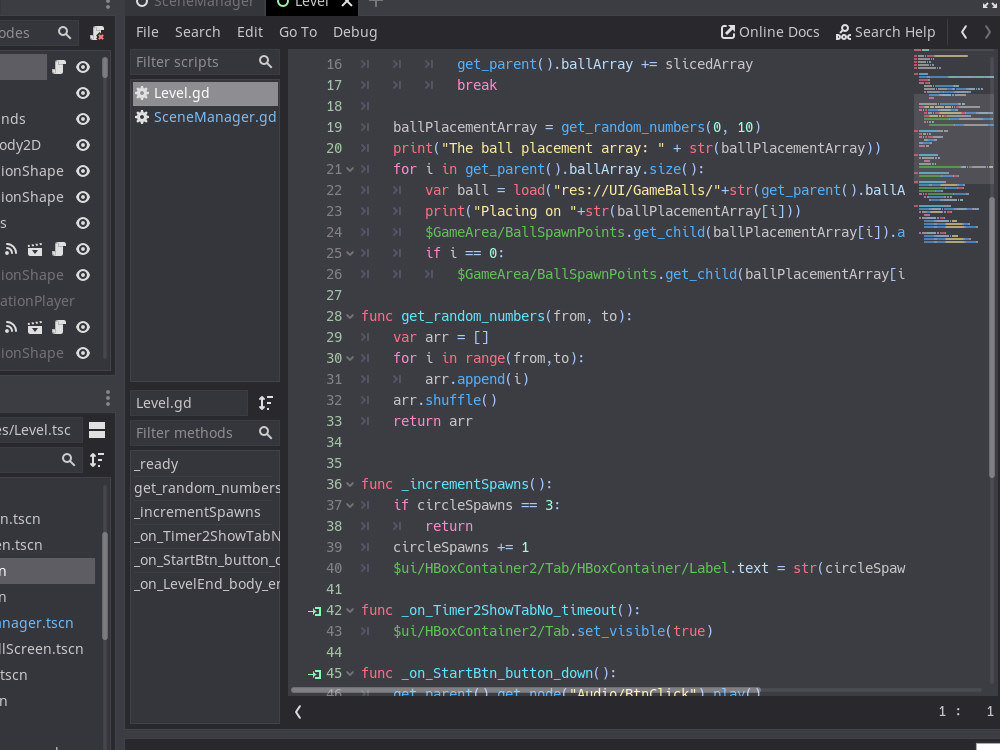This screenshot has width=1000, height=750.
Task: Click the signal connection icon on line 42
Action: 314,611
